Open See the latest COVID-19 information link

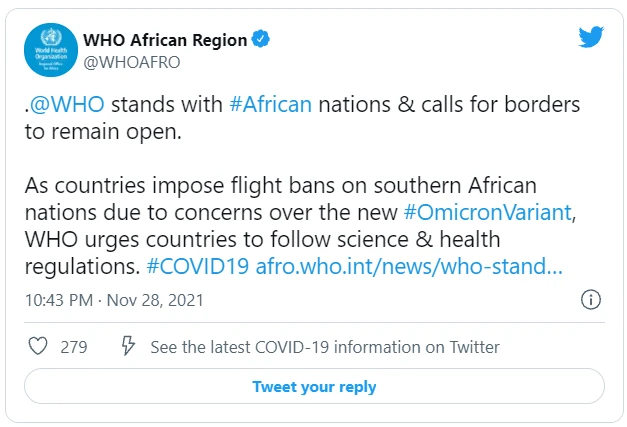pyautogui.click(x=325, y=347)
